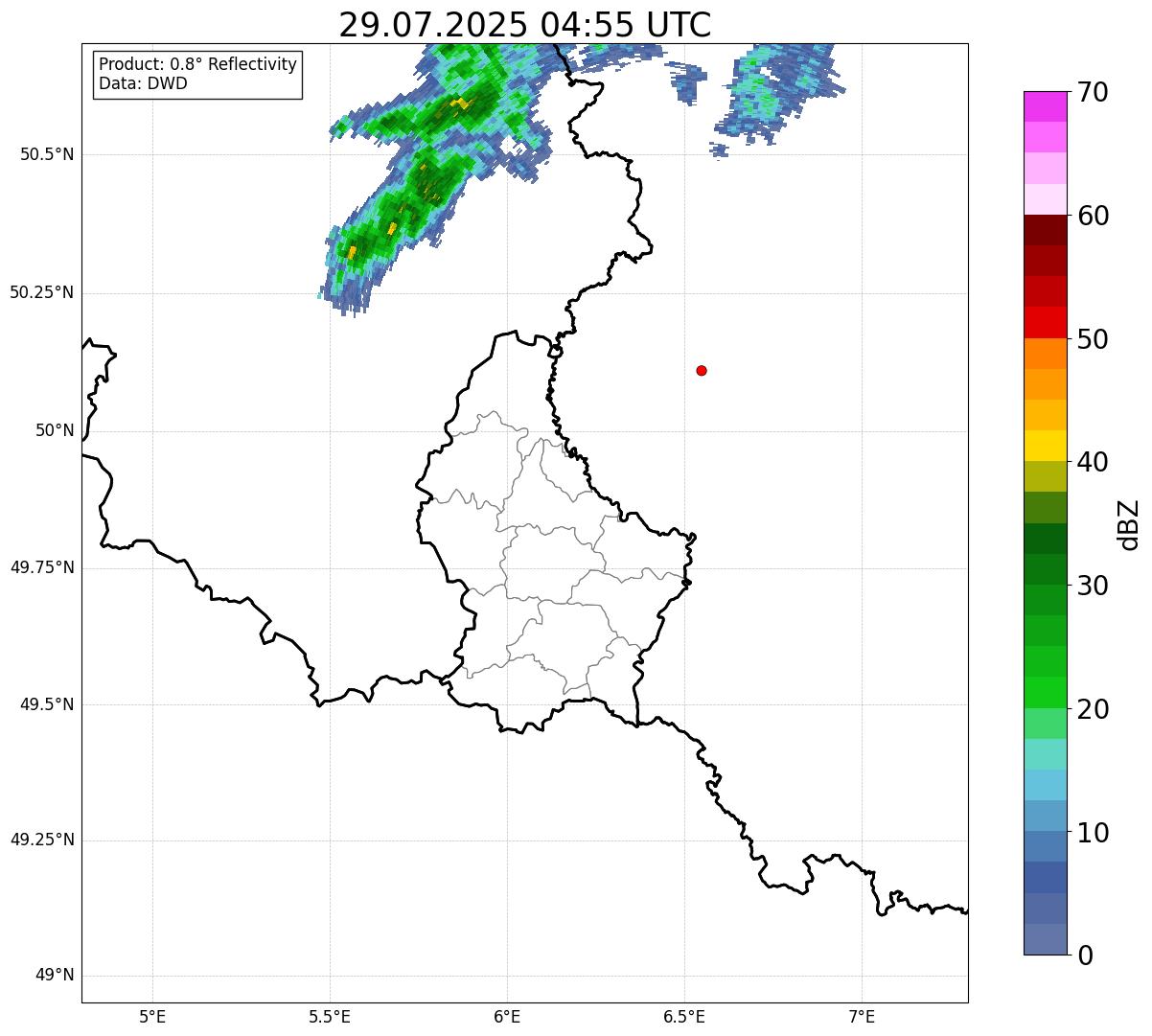Pick the turquoise colorbar segment below 20
Viewport: 1152px width, 1036px height.
[x=1045, y=754]
